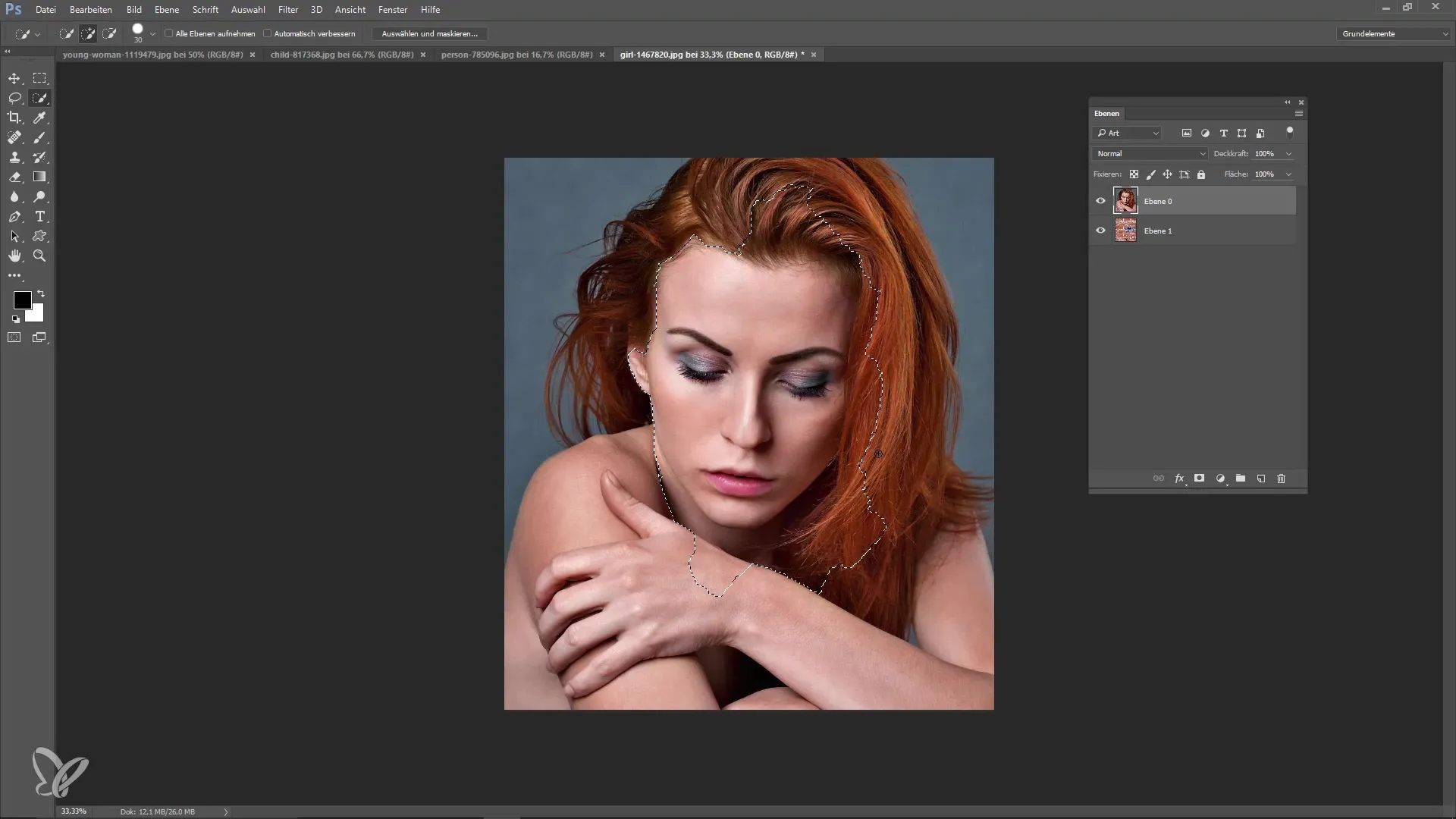Expand status bar info arrow

(225, 811)
